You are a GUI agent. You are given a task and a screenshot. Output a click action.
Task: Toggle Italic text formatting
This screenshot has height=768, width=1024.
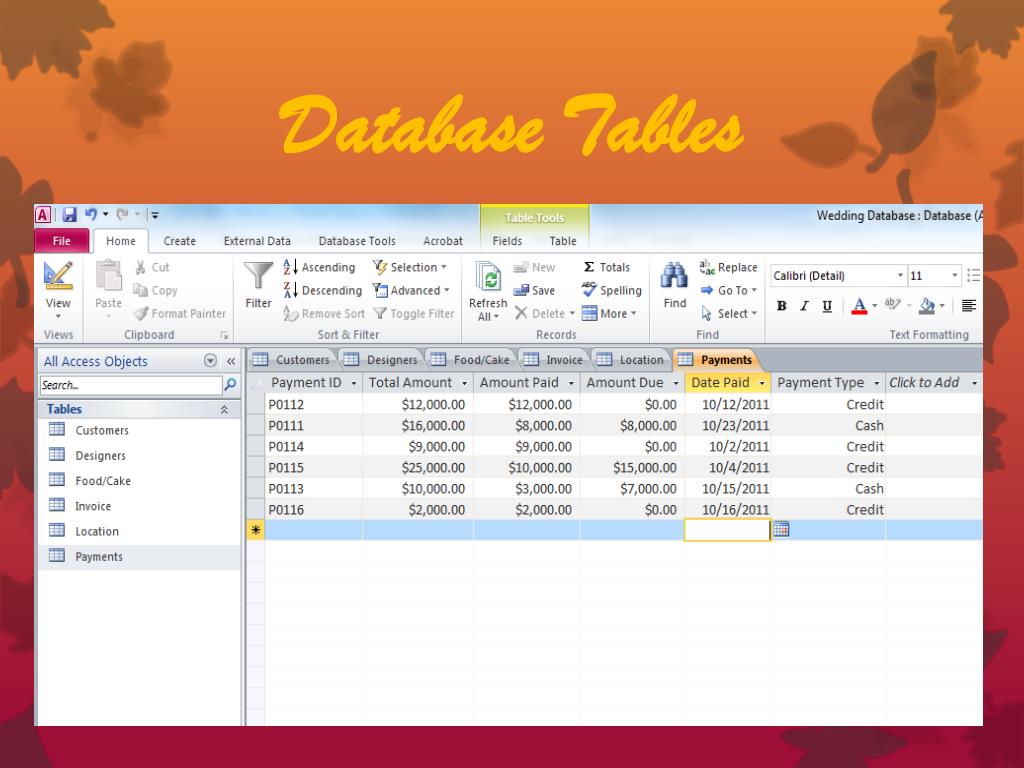tap(804, 306)
